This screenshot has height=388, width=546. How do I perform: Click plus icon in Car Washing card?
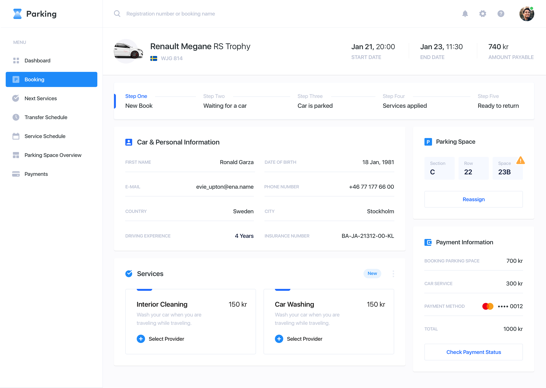279,339
